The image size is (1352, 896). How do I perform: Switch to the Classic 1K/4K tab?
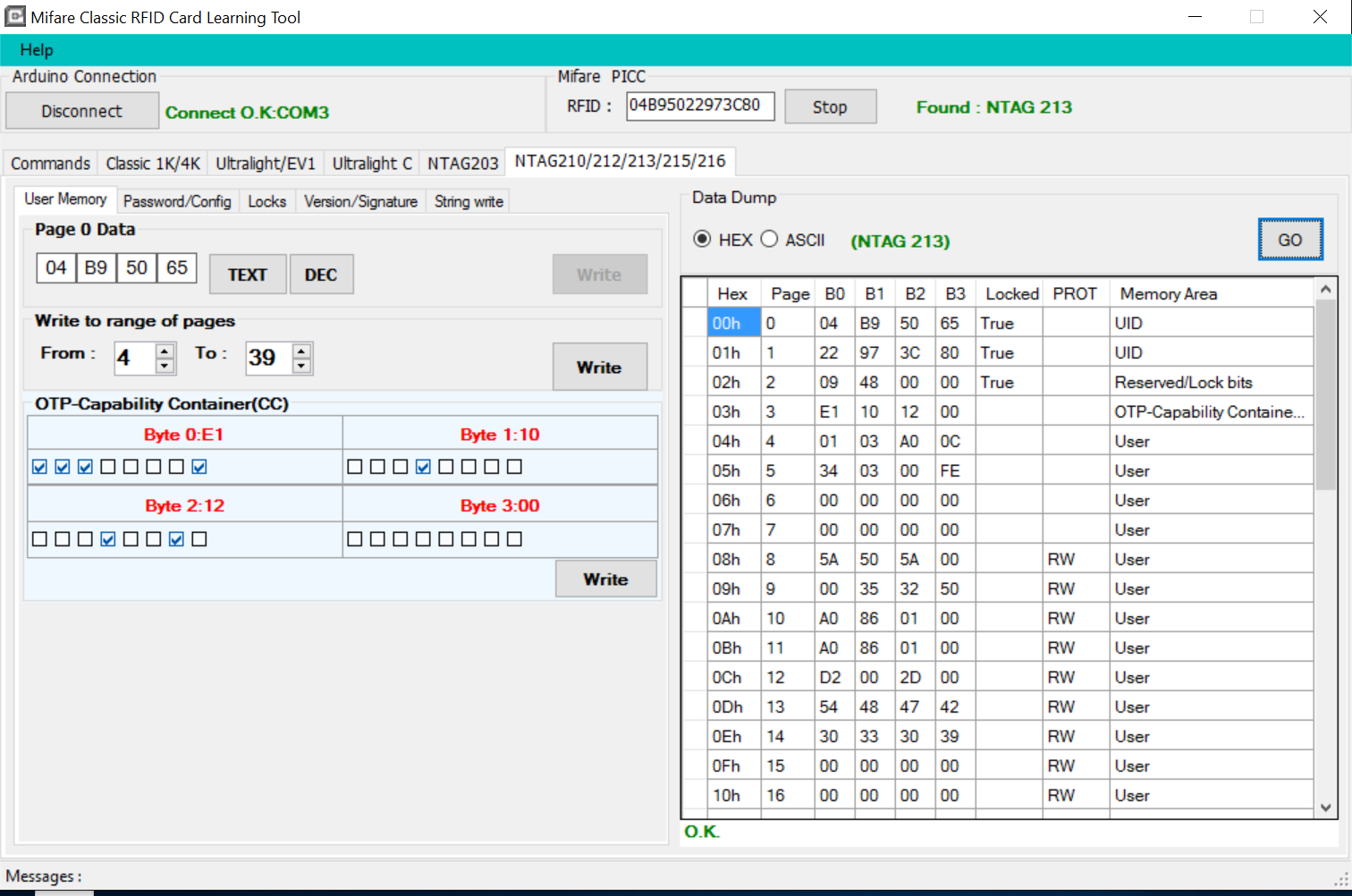click(x=153, y=164)
